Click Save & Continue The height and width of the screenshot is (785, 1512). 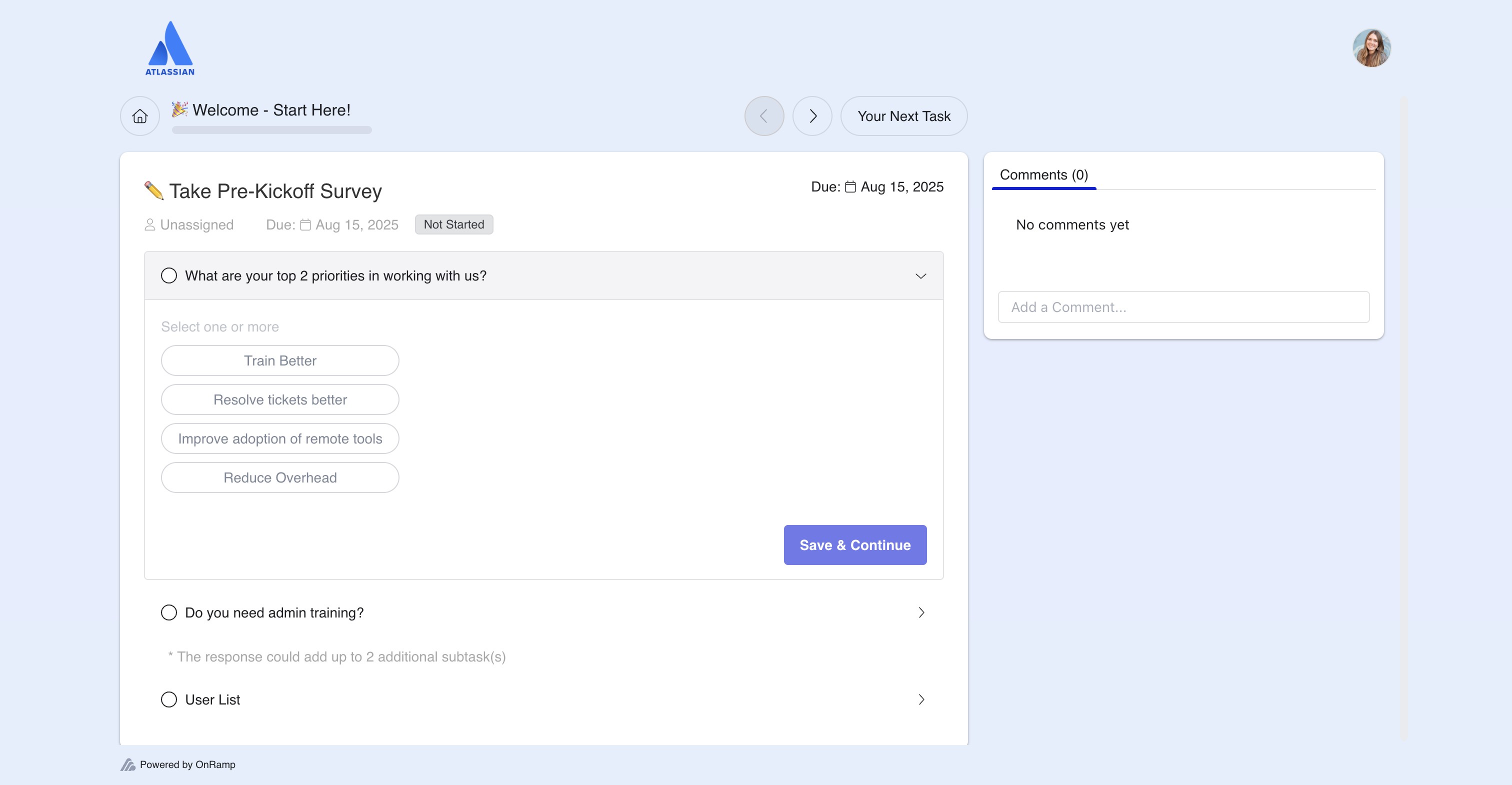click(855, 545)
